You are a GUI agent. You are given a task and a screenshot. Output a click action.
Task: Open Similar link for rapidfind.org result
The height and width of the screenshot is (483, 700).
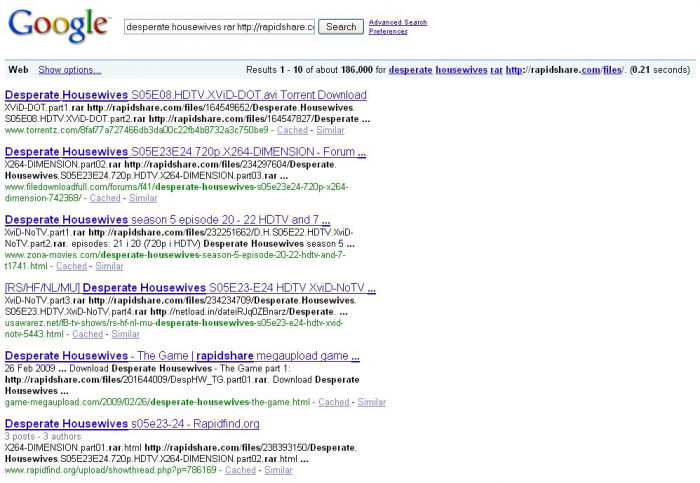coord(278,470)
